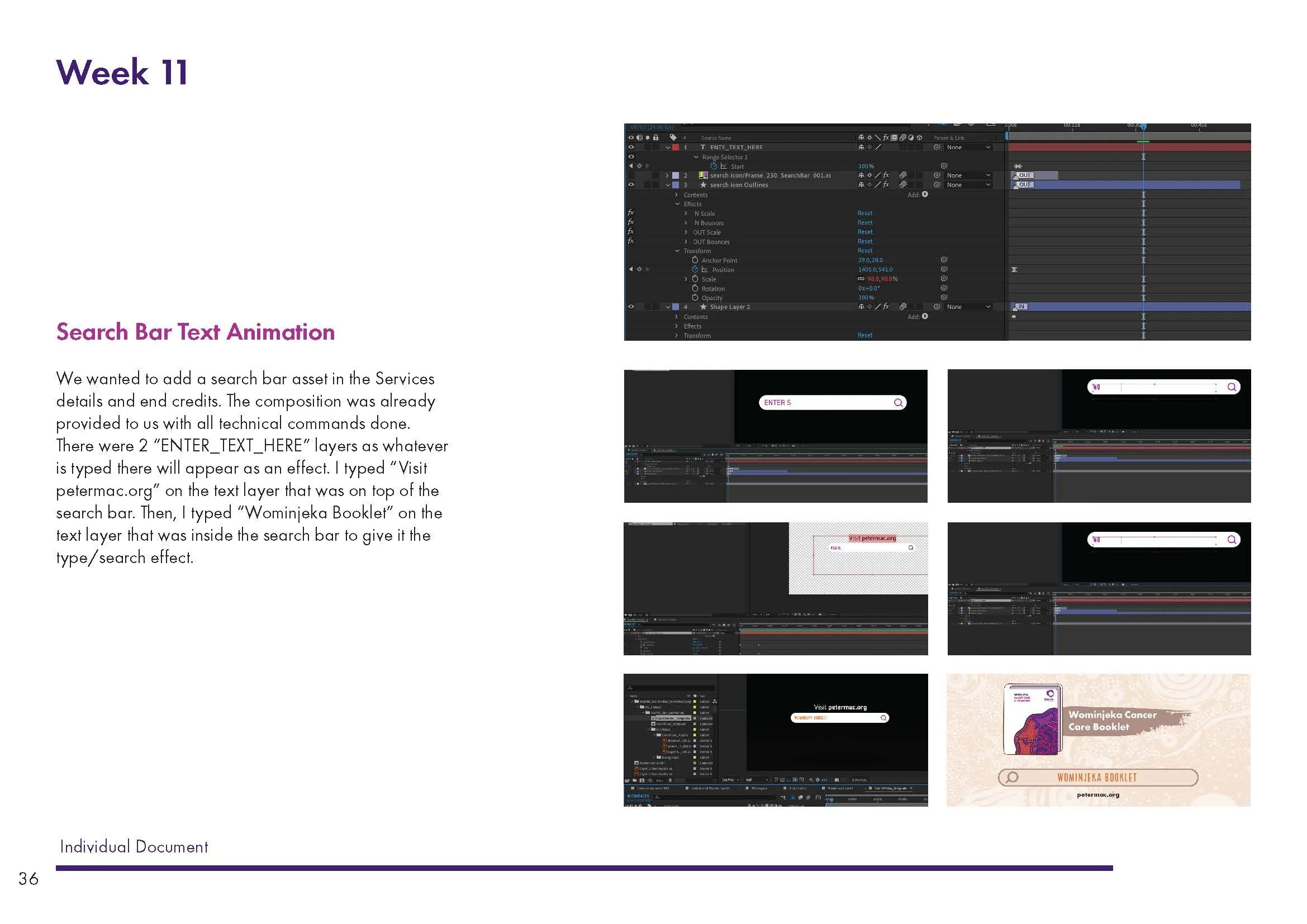
Task: Click the Start graph editor icon
Action: tap(724, 166)
